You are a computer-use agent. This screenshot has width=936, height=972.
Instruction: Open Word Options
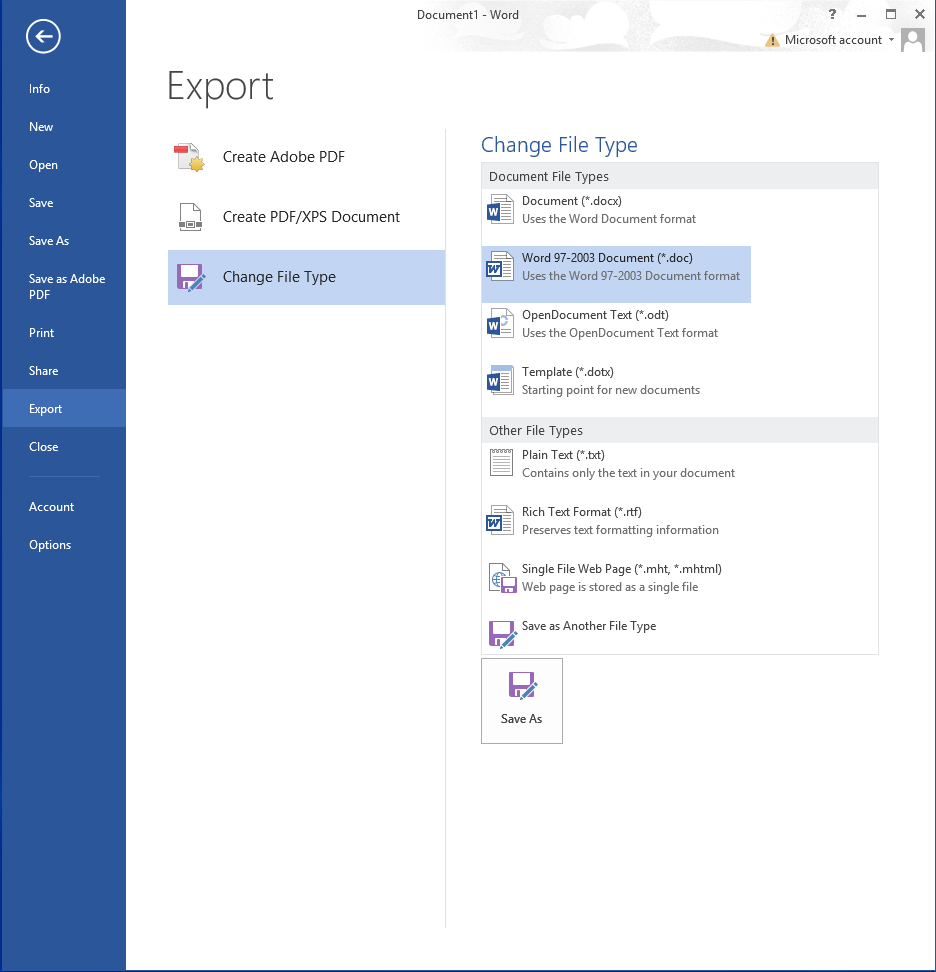(x=64, y=545)
